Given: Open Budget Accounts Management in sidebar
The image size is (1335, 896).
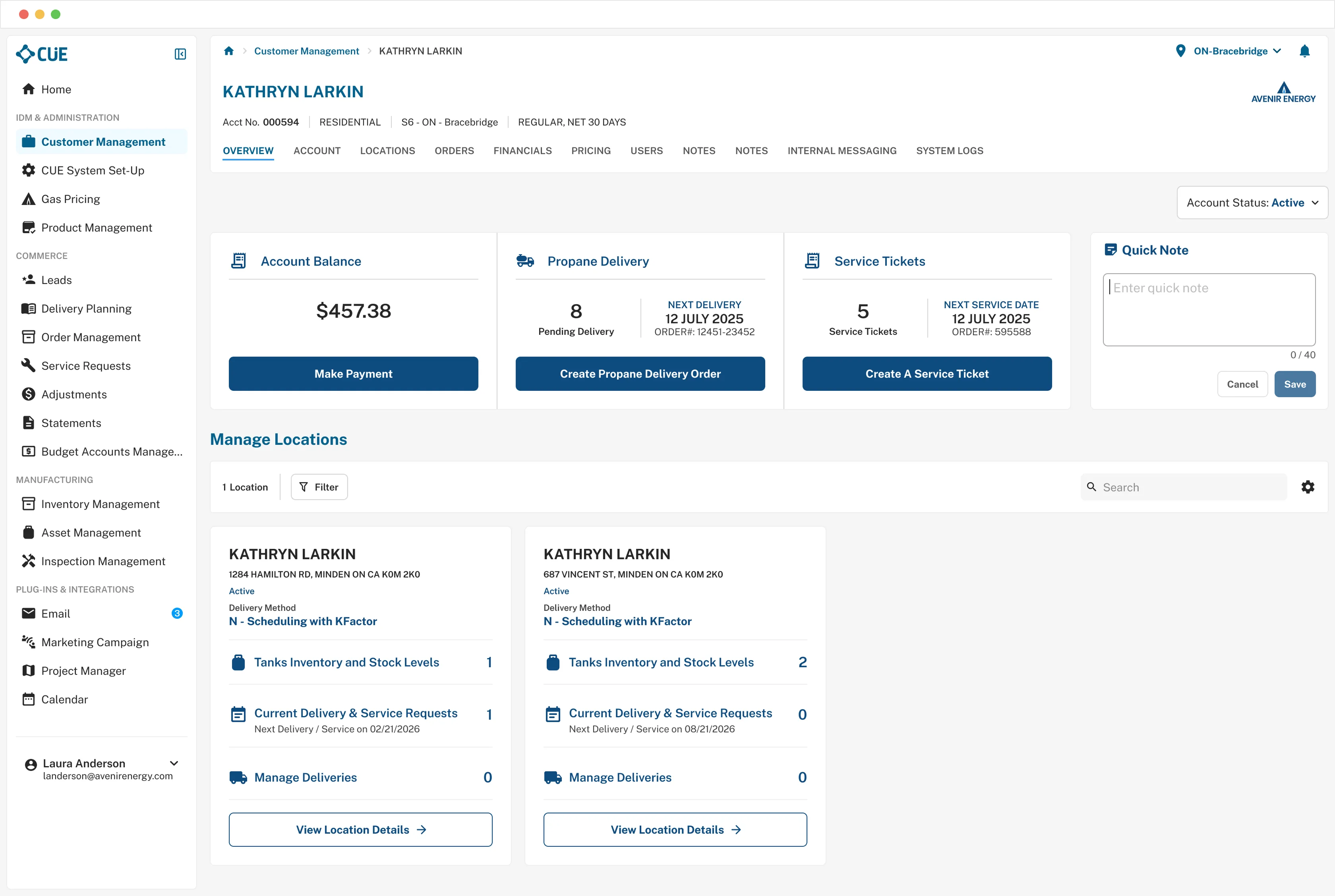Looking at the screenshot, I should click(102, 452).
